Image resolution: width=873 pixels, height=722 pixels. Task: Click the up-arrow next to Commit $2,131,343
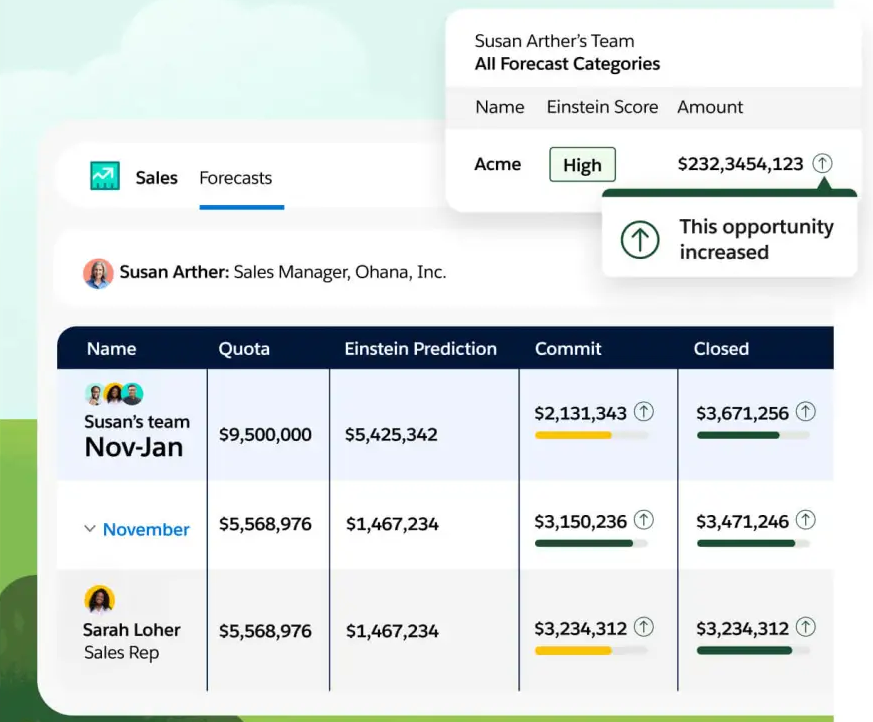coord(644,411)
